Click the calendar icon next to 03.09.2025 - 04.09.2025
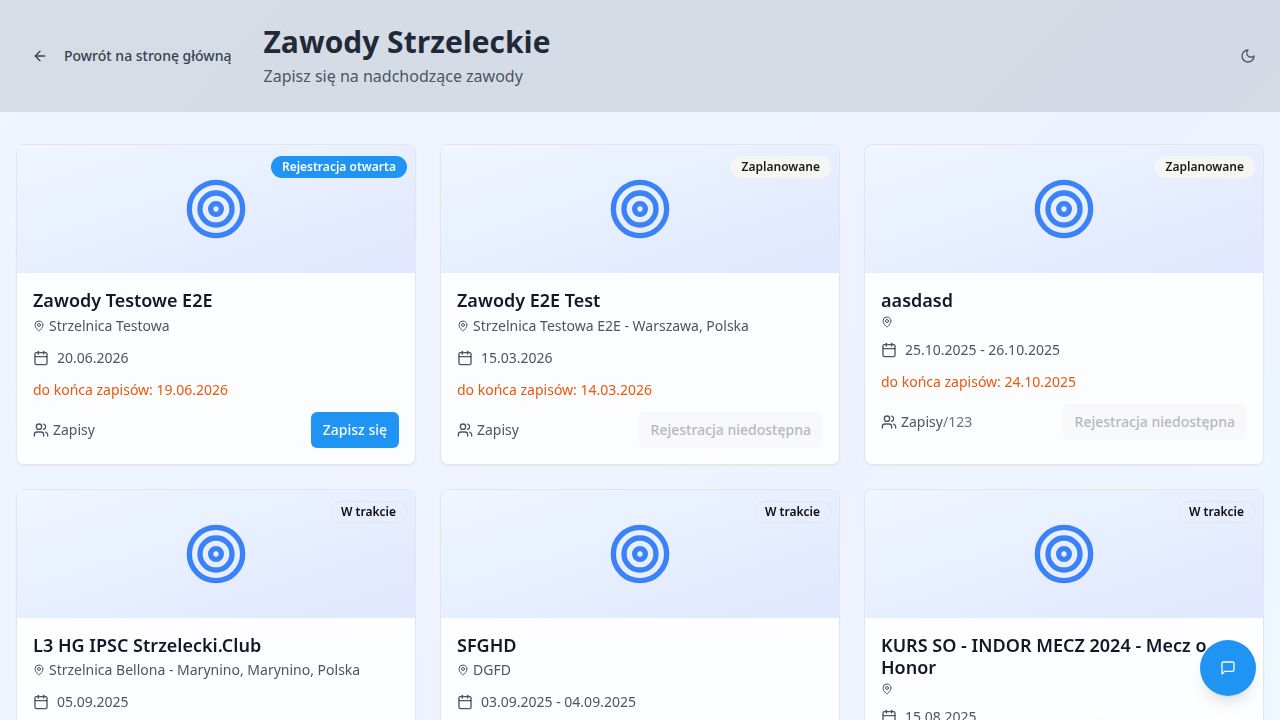 point(465,702)
